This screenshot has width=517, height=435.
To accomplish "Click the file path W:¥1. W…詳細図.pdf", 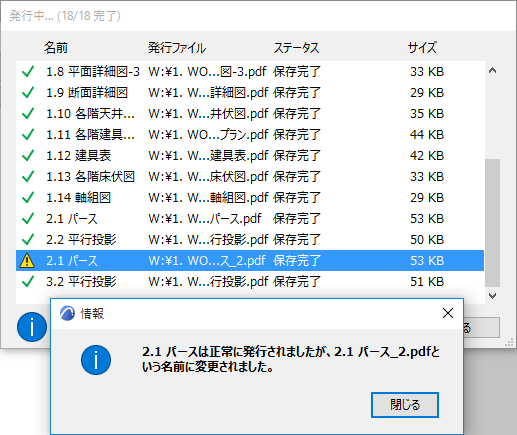I will 208,92.
